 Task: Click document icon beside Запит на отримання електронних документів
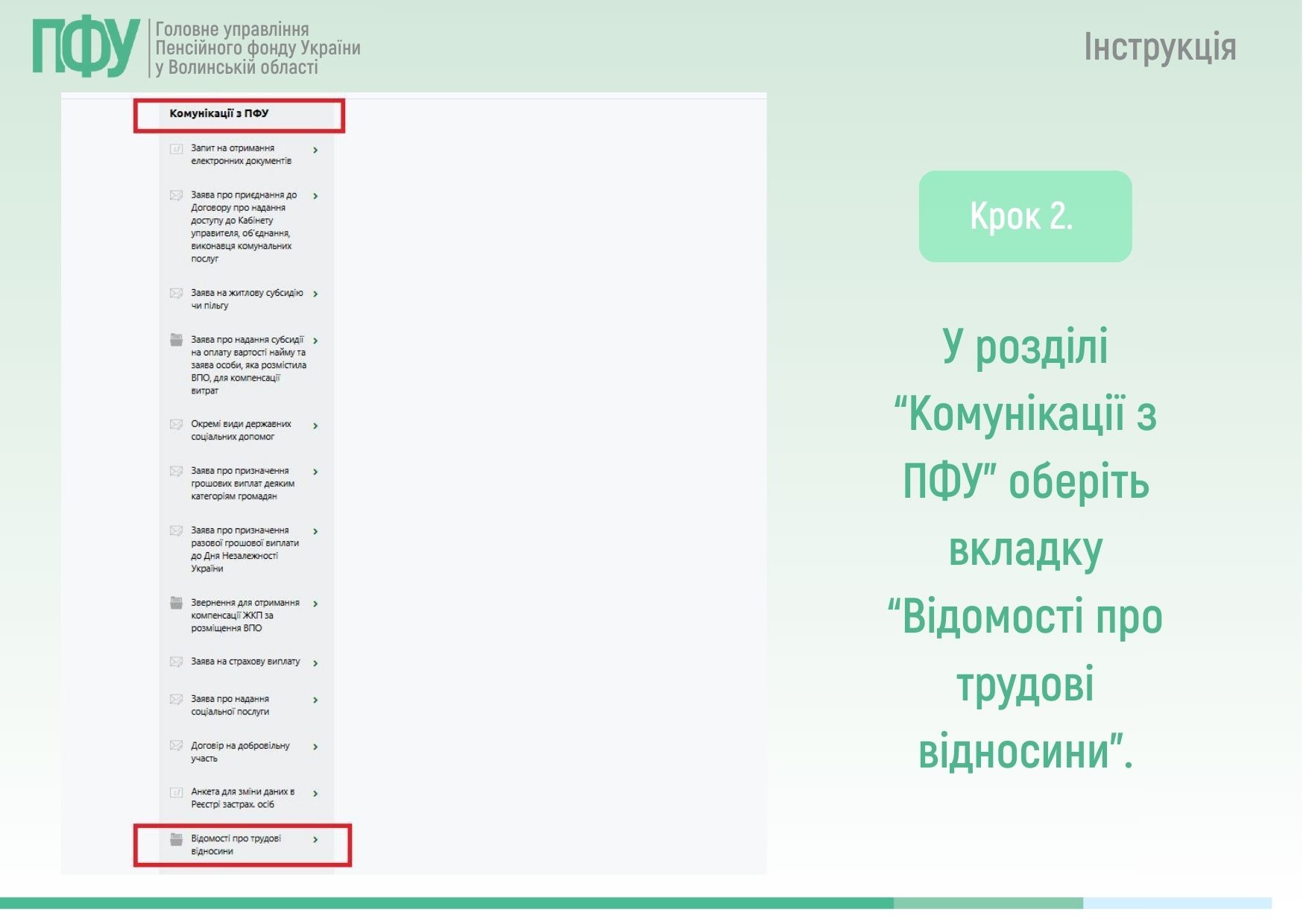pos(176,149)
